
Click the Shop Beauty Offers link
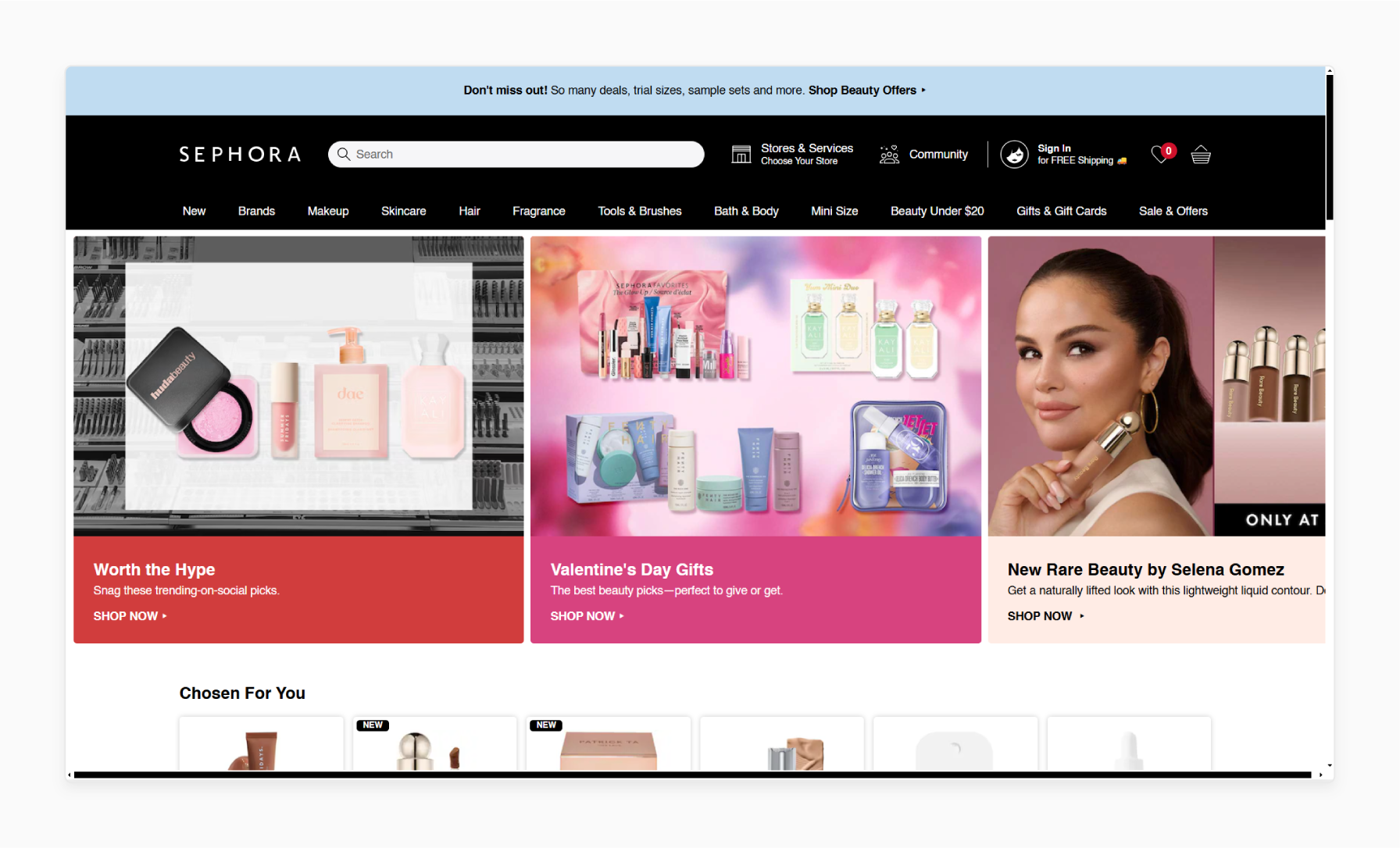pyautogui.click(x=862, y=91)
